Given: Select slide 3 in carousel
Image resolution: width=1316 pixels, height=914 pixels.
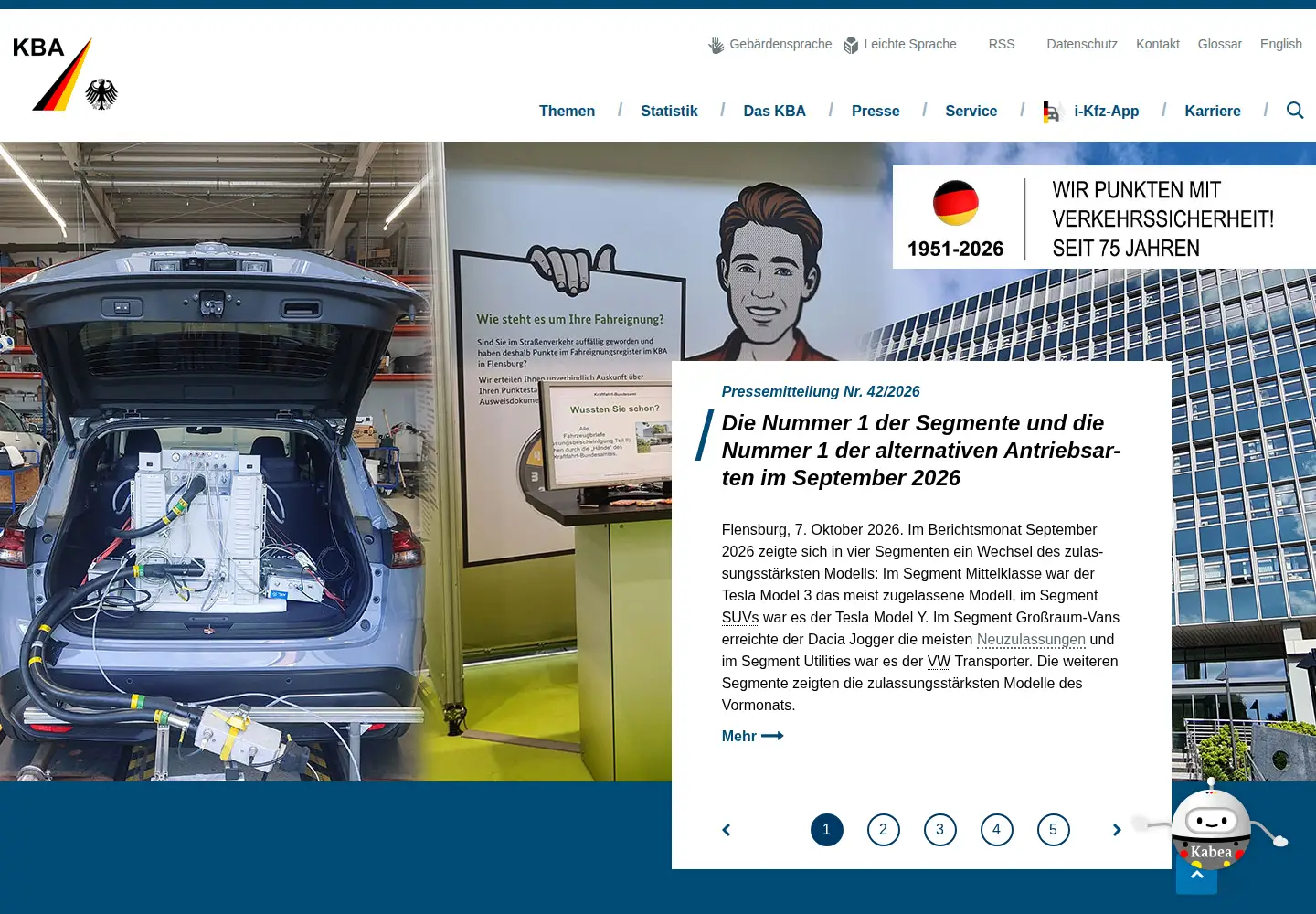Looking at the screenshot, I should tap(940, 830).
